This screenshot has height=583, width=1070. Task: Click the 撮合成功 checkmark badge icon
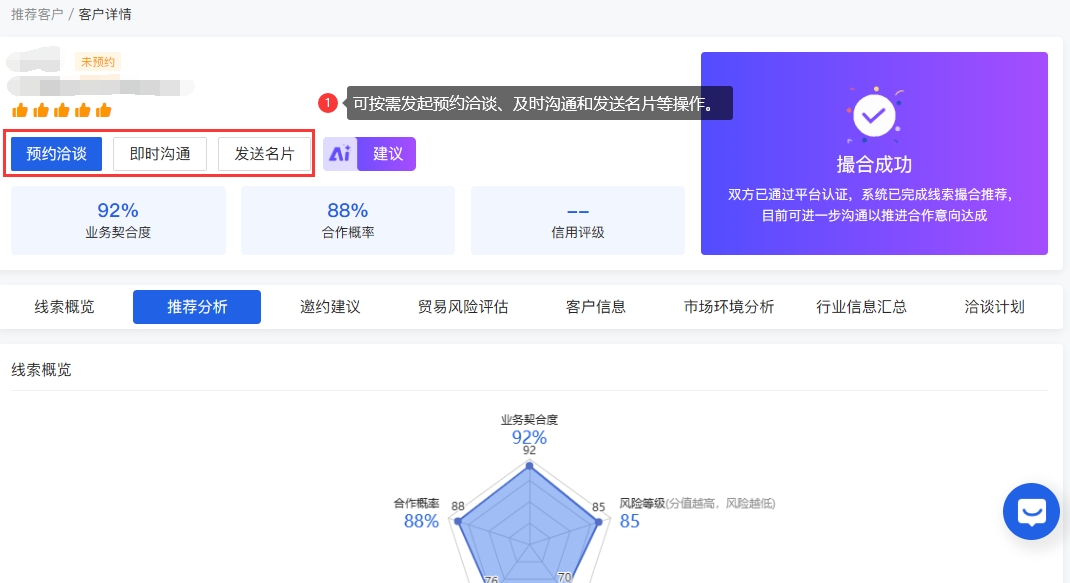873,117
